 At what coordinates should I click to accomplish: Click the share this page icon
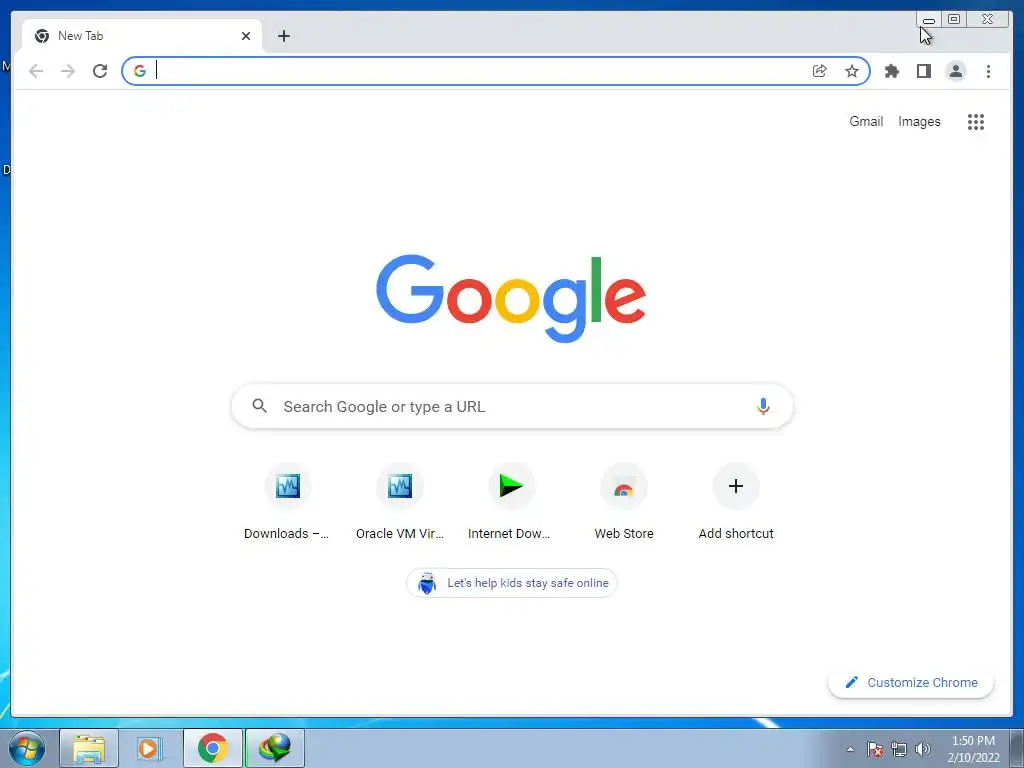[x=820, y=71]
